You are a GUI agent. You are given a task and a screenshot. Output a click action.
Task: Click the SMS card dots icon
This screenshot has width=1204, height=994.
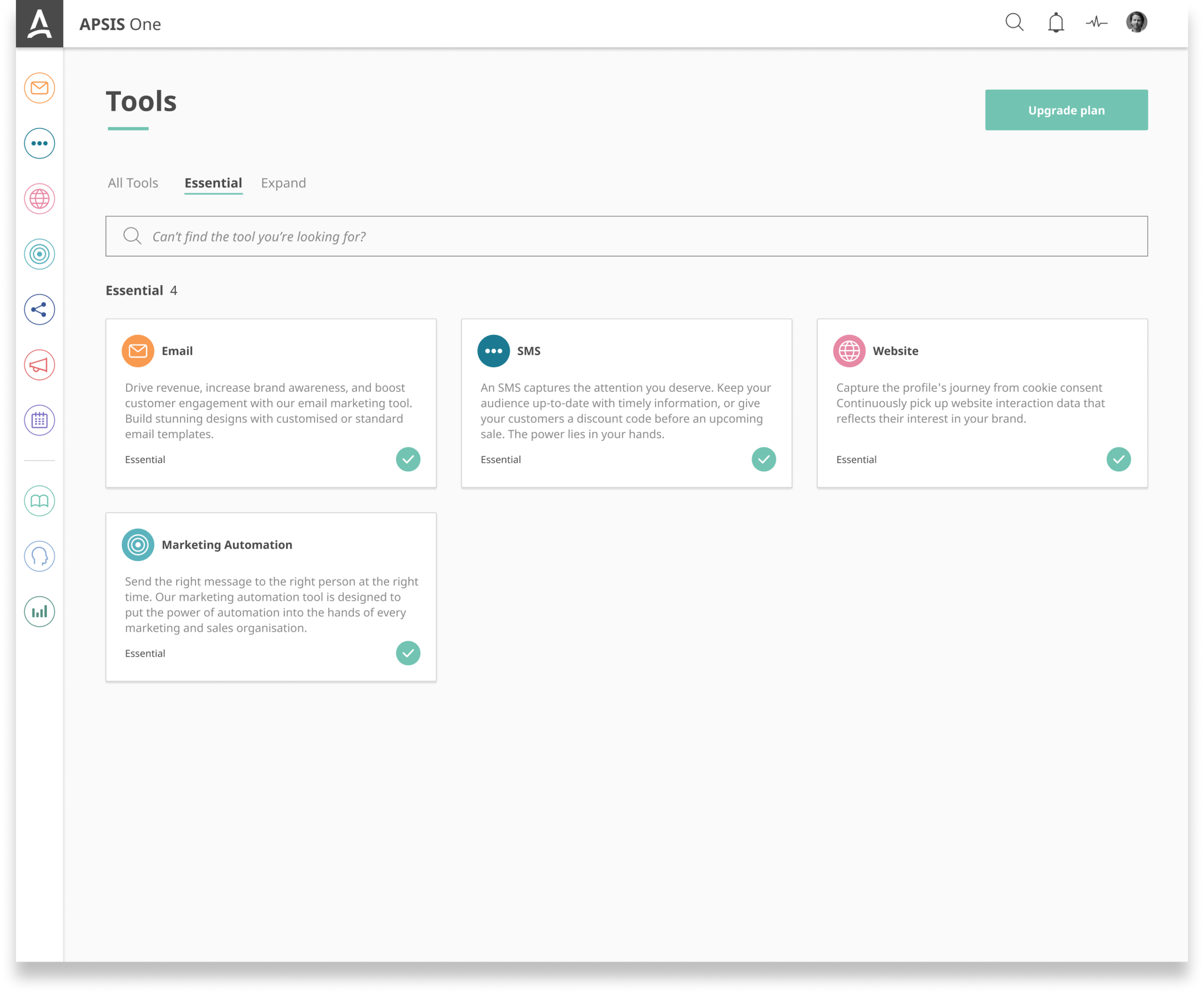(493, 351)
